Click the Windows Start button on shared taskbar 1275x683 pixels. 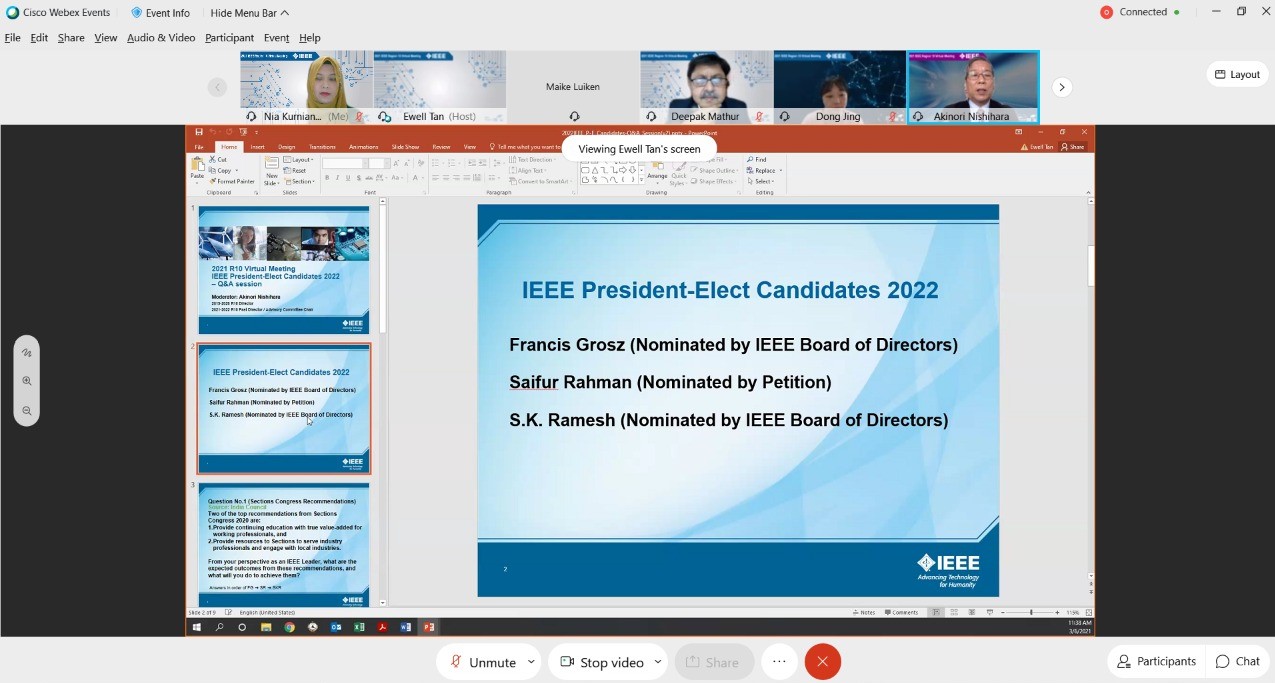pyautogui.click(x=197, y=627)
